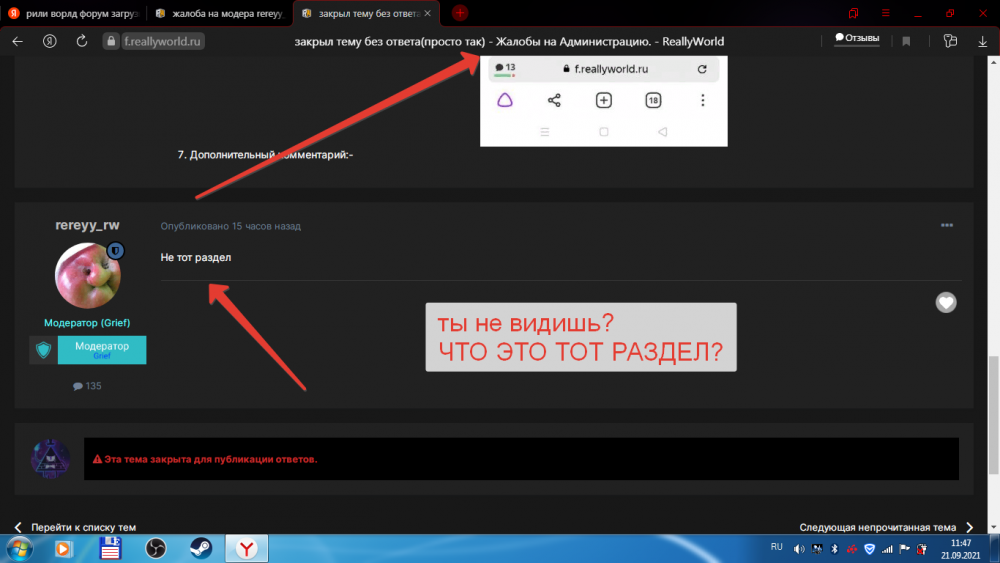Screen dimensions: 1000x563
Task: Go back with the browser back arrow
Action: click(17, 41)
